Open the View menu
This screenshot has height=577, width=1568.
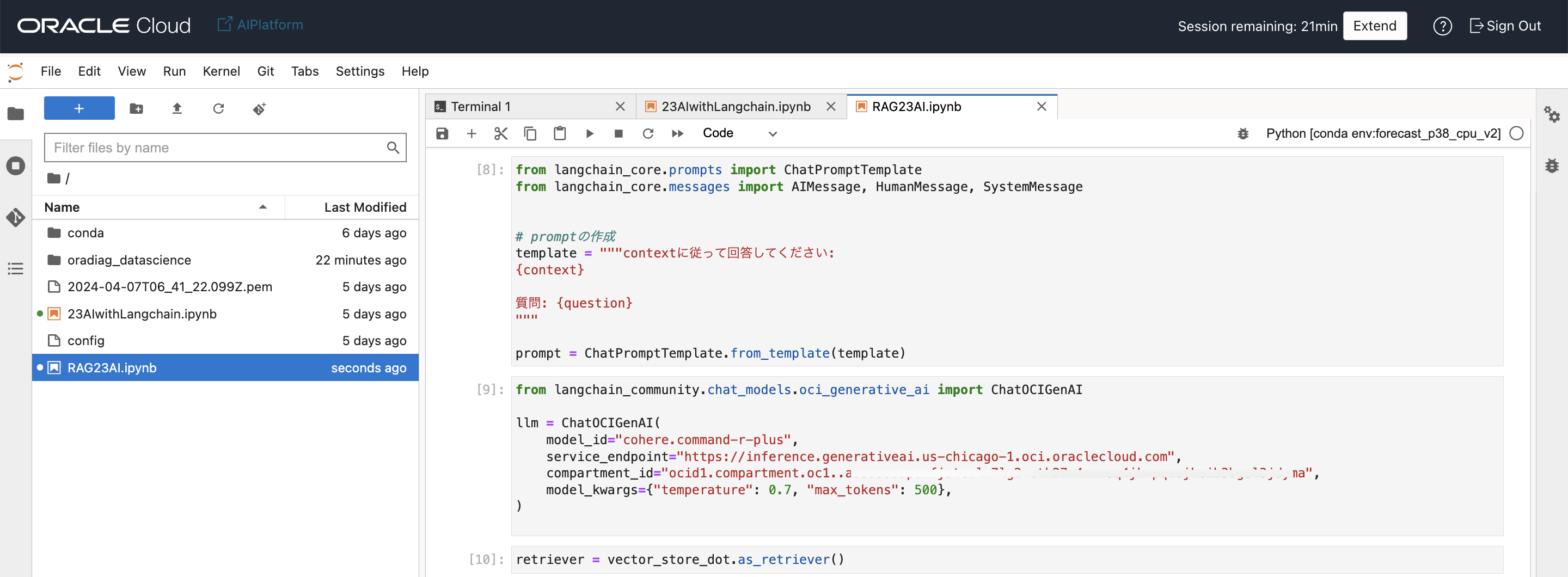point(132,71)
